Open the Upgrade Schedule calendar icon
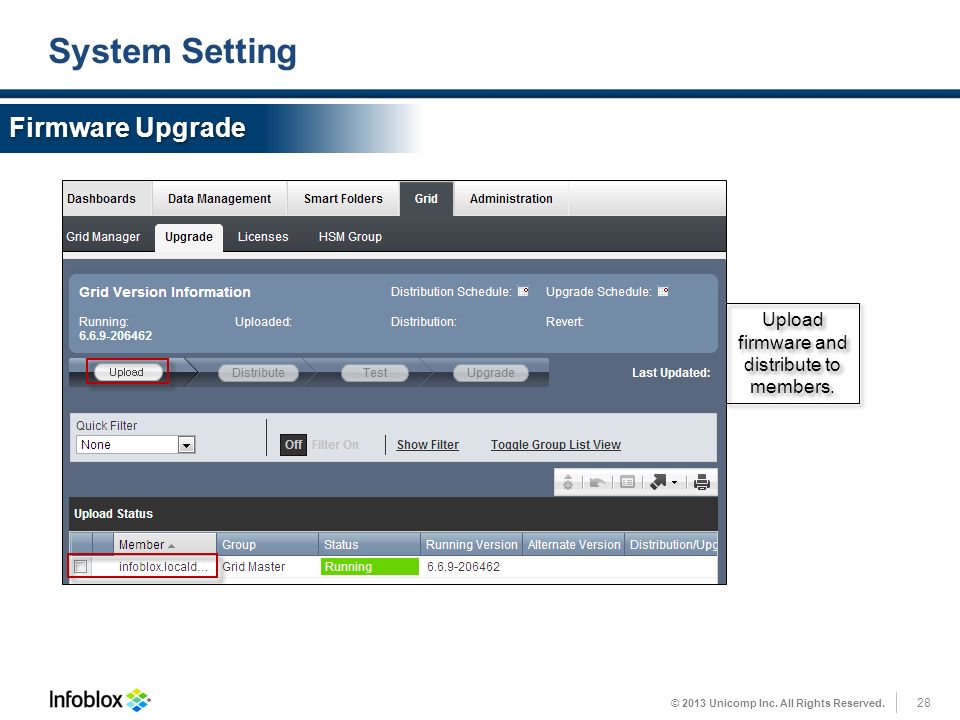This screenshot has height=720, width=960. coord(663,291)
